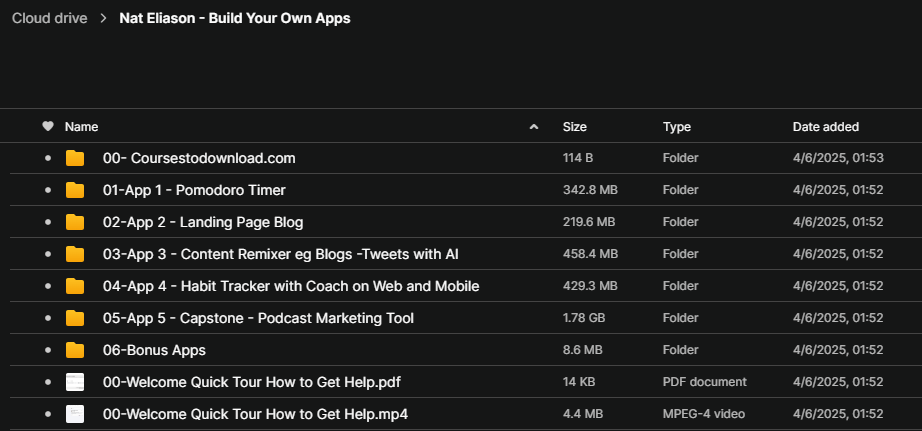
Task: Toggle favourite dot for 00- Coursestodownload.com
Action: click(48, 158)
